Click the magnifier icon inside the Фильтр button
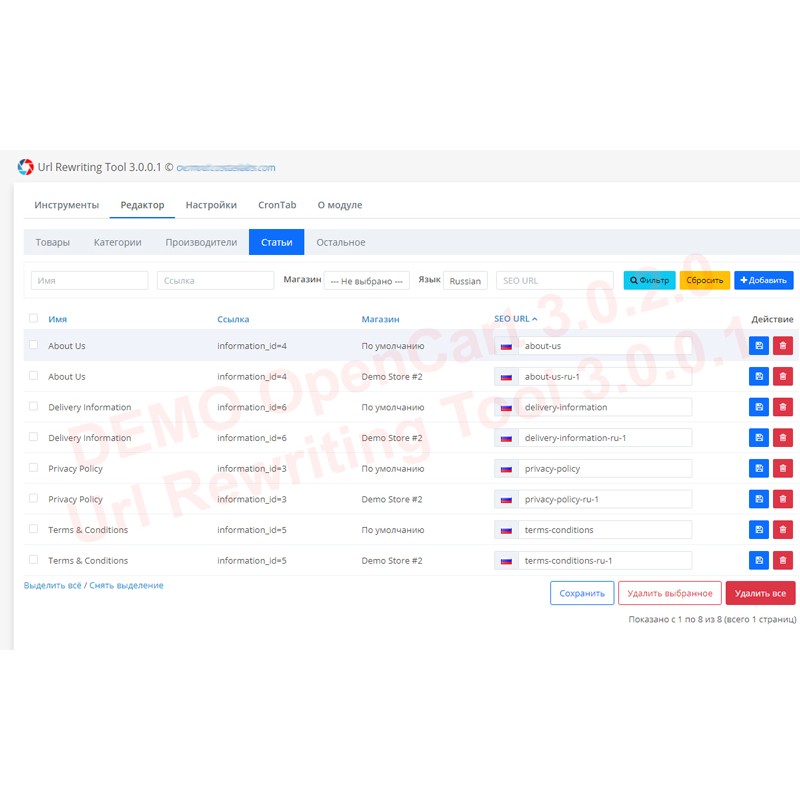Screen dimensions: 800x800 pos(633,280)
